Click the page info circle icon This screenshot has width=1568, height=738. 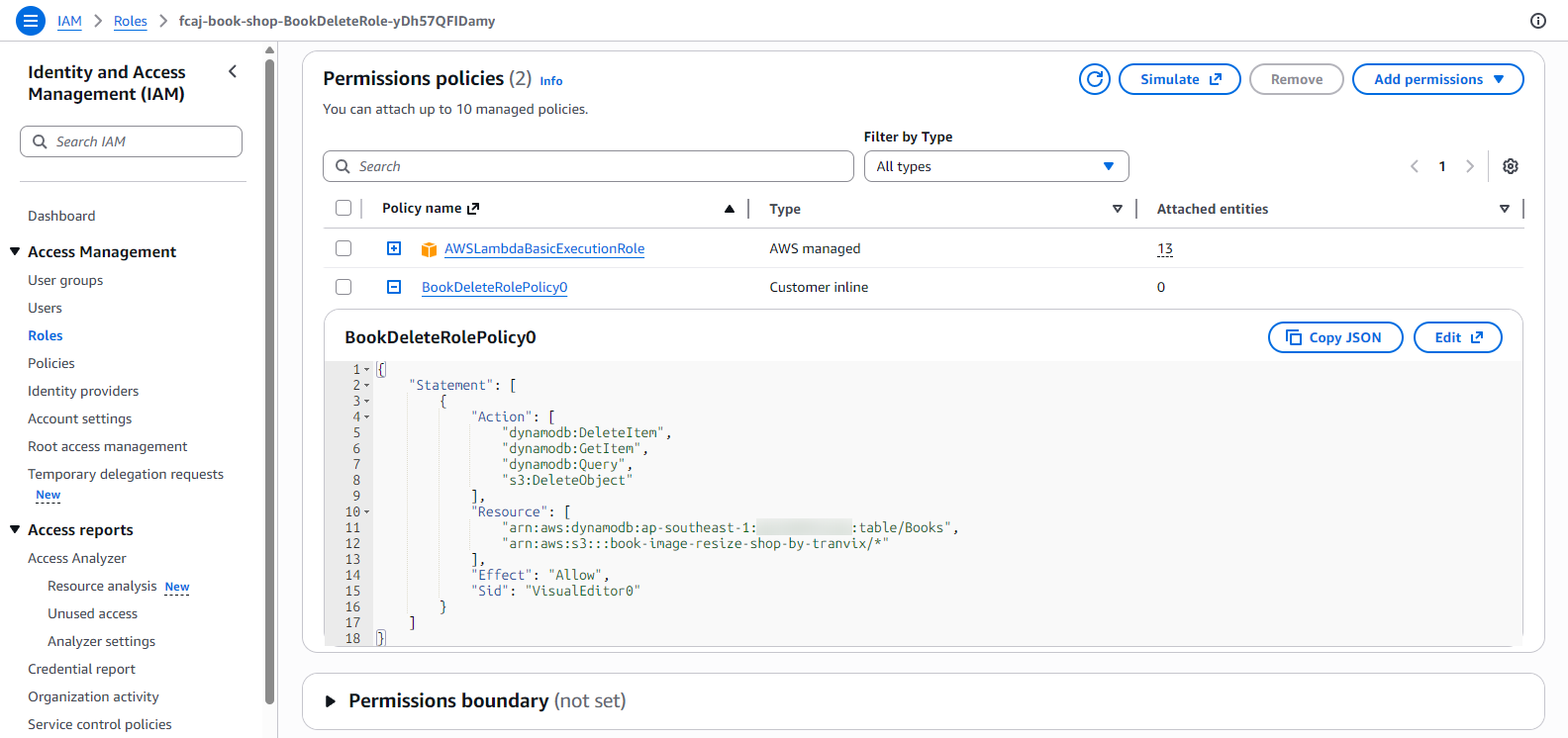tap(1537, 21)
